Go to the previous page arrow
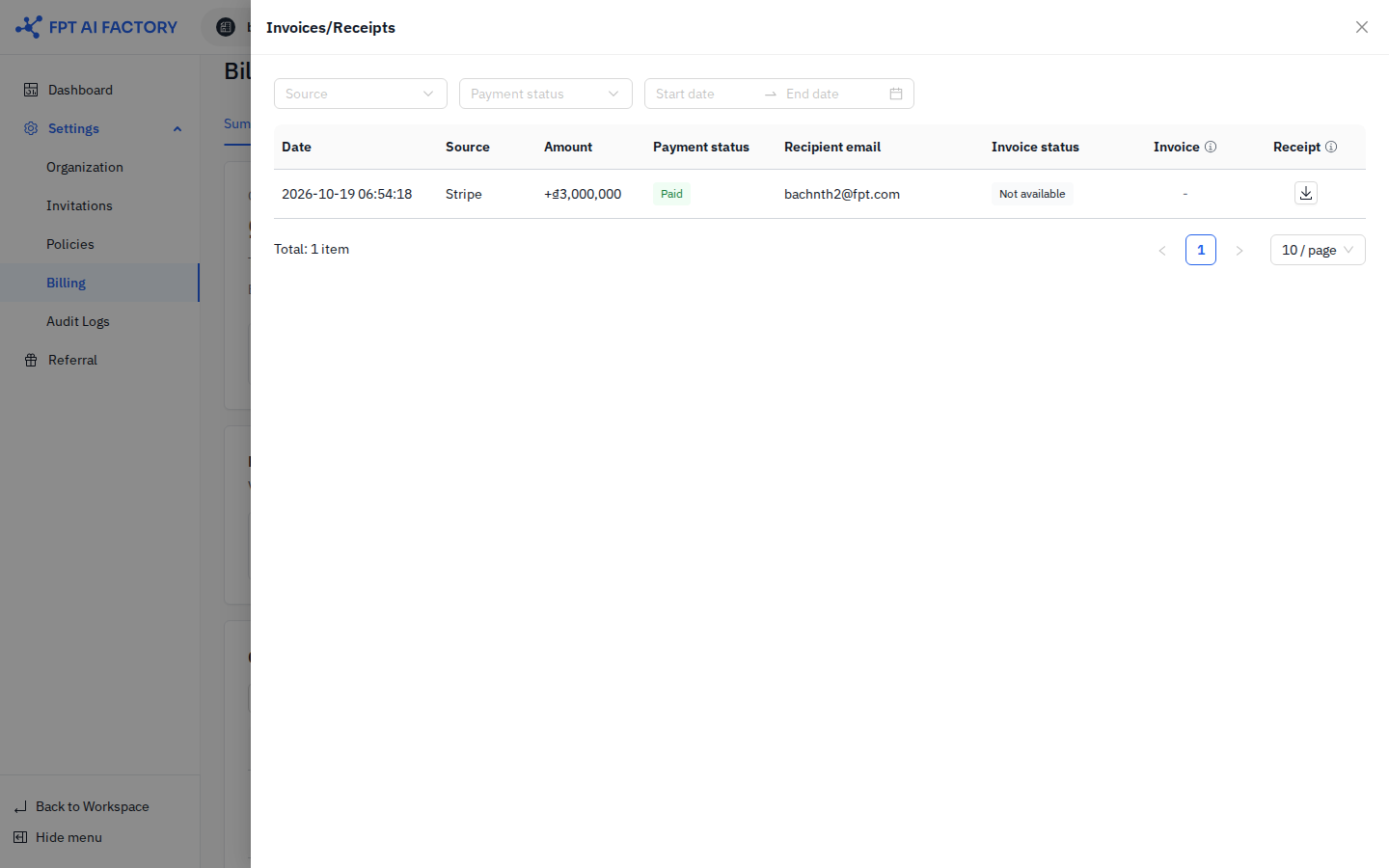 1162,250
